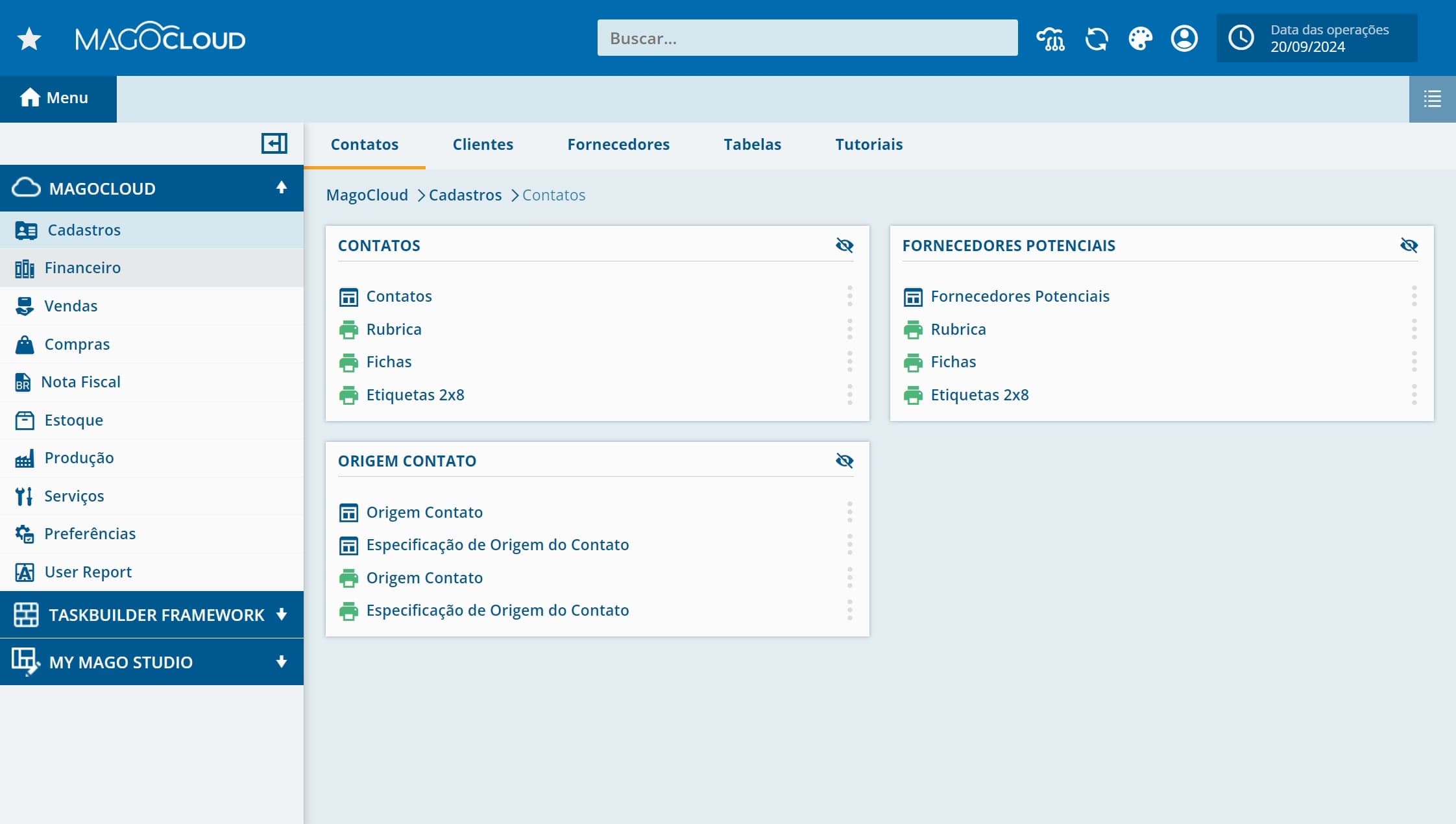Switch to the Clientes tab
1456x824 pixels.
(483, 145)
